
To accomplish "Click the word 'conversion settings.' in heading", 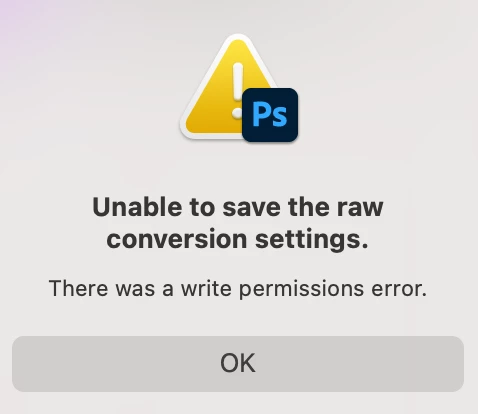I will 238,239.
